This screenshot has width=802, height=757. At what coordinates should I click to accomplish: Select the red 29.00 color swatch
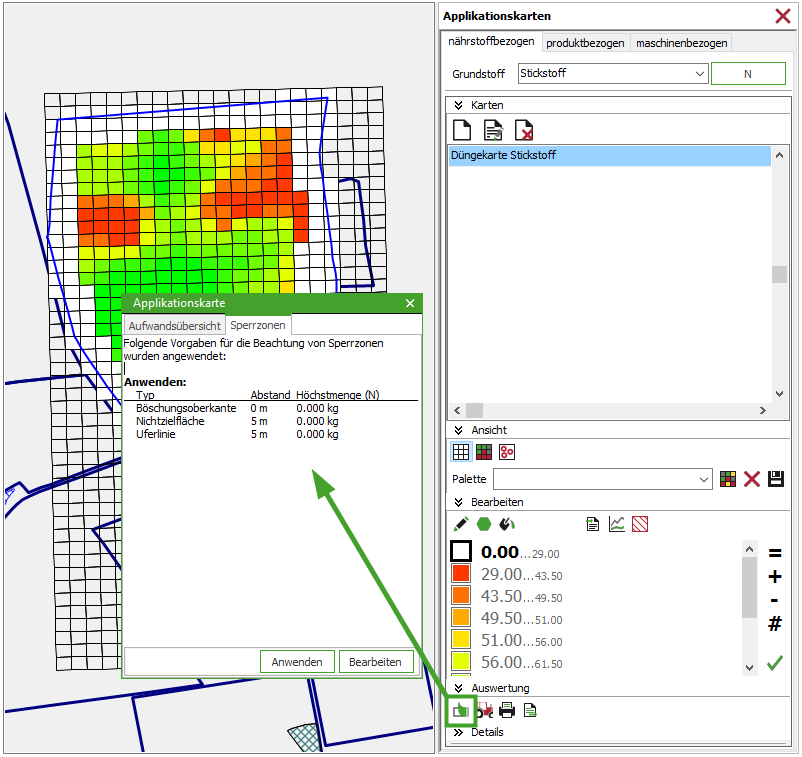click(x=461, y=574)
